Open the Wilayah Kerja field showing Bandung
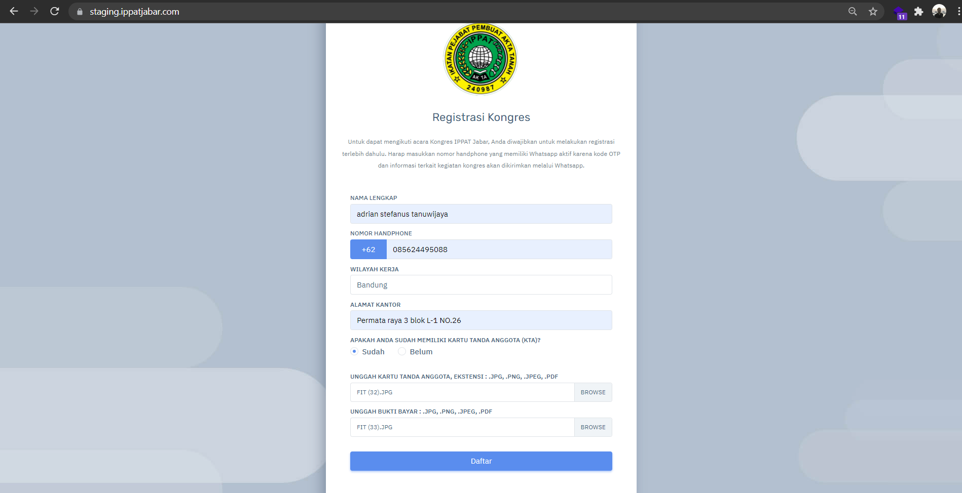The height and width of the screenshot is (493, 962). pyautogui.click(x=481, y=285)
